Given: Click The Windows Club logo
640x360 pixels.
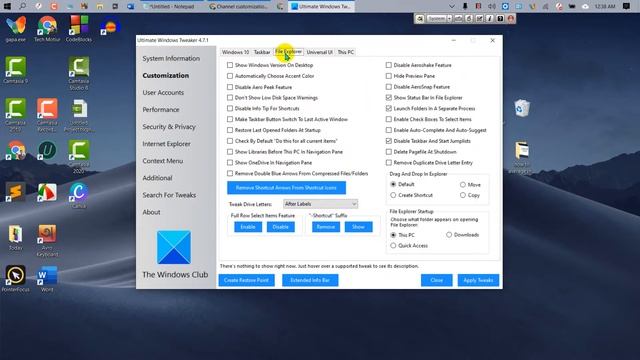Looking at the screenshot, I should pyautogui.click(x=174, y=247).
